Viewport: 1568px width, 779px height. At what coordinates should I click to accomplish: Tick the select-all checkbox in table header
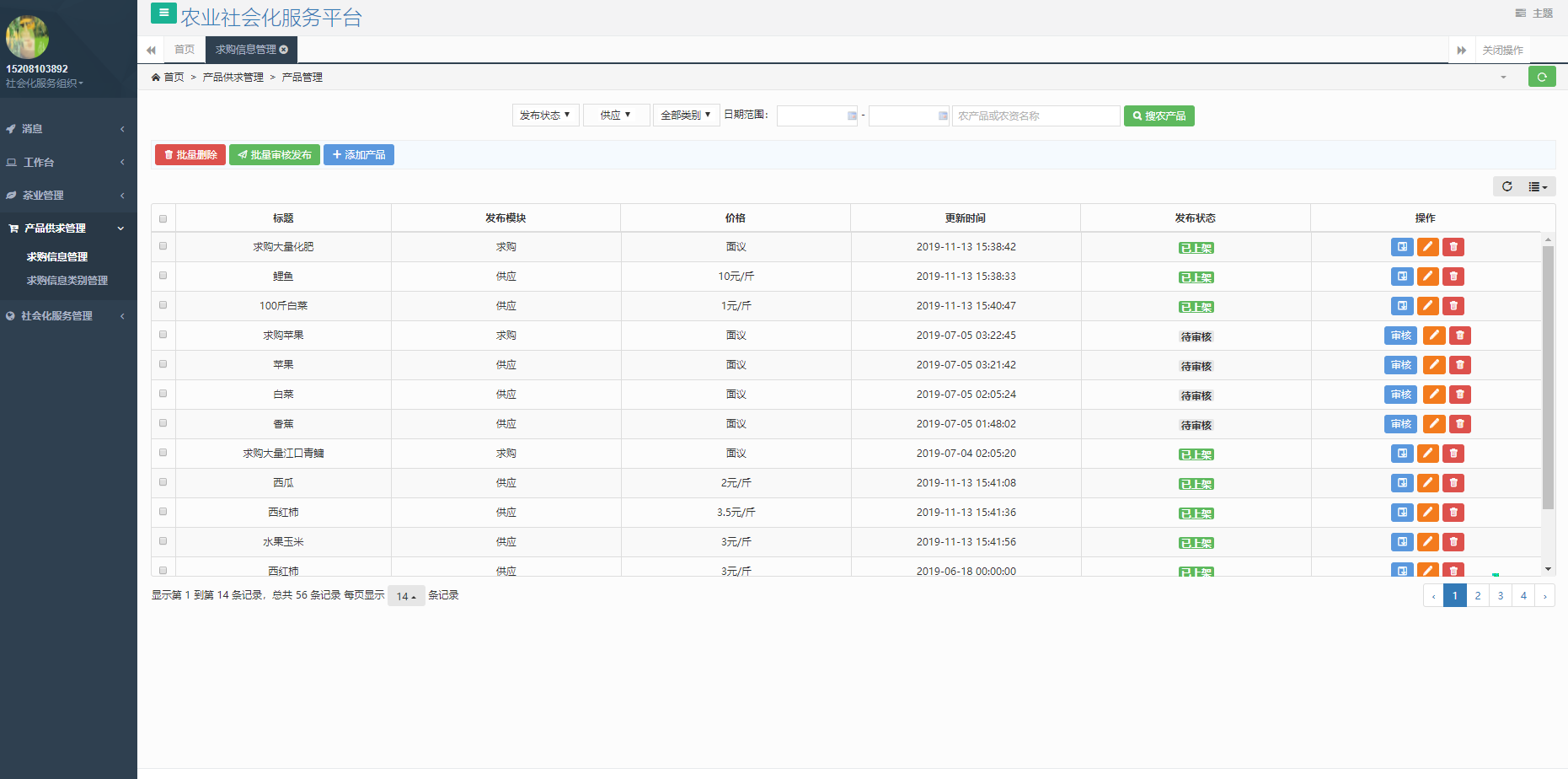(x=163, y=218)
